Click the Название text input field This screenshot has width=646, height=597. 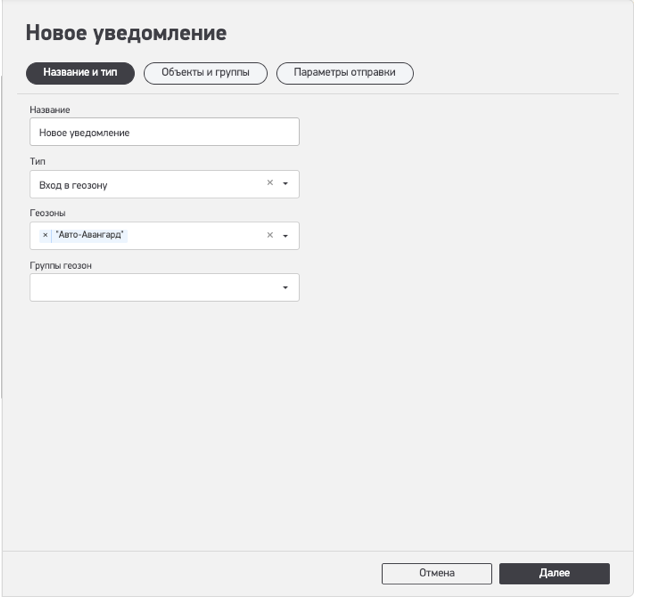pos(164,132)
